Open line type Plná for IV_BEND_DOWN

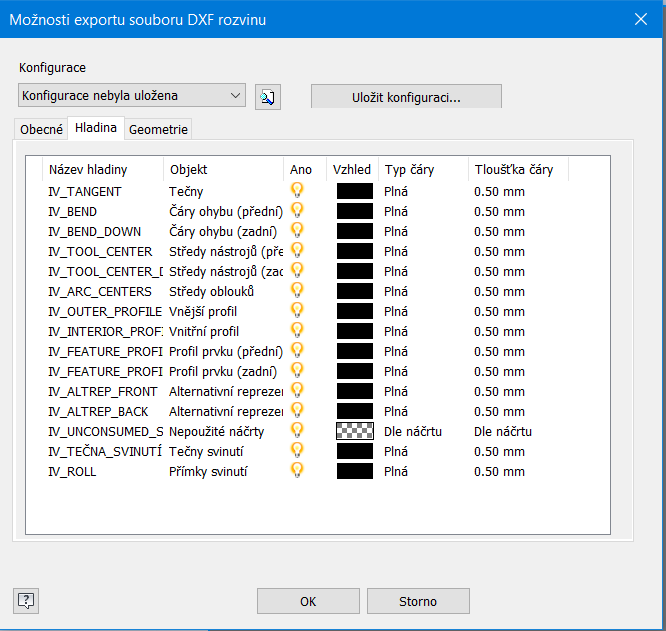(x=396, y=231)
